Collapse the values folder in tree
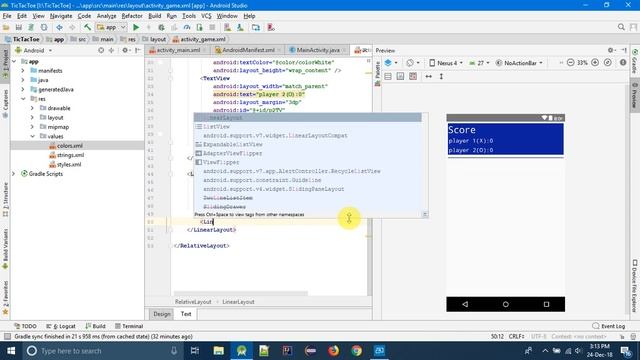Image resolution: width=640 pixels, height=360 pixels. pyautogui.click(x=32, y=136)
